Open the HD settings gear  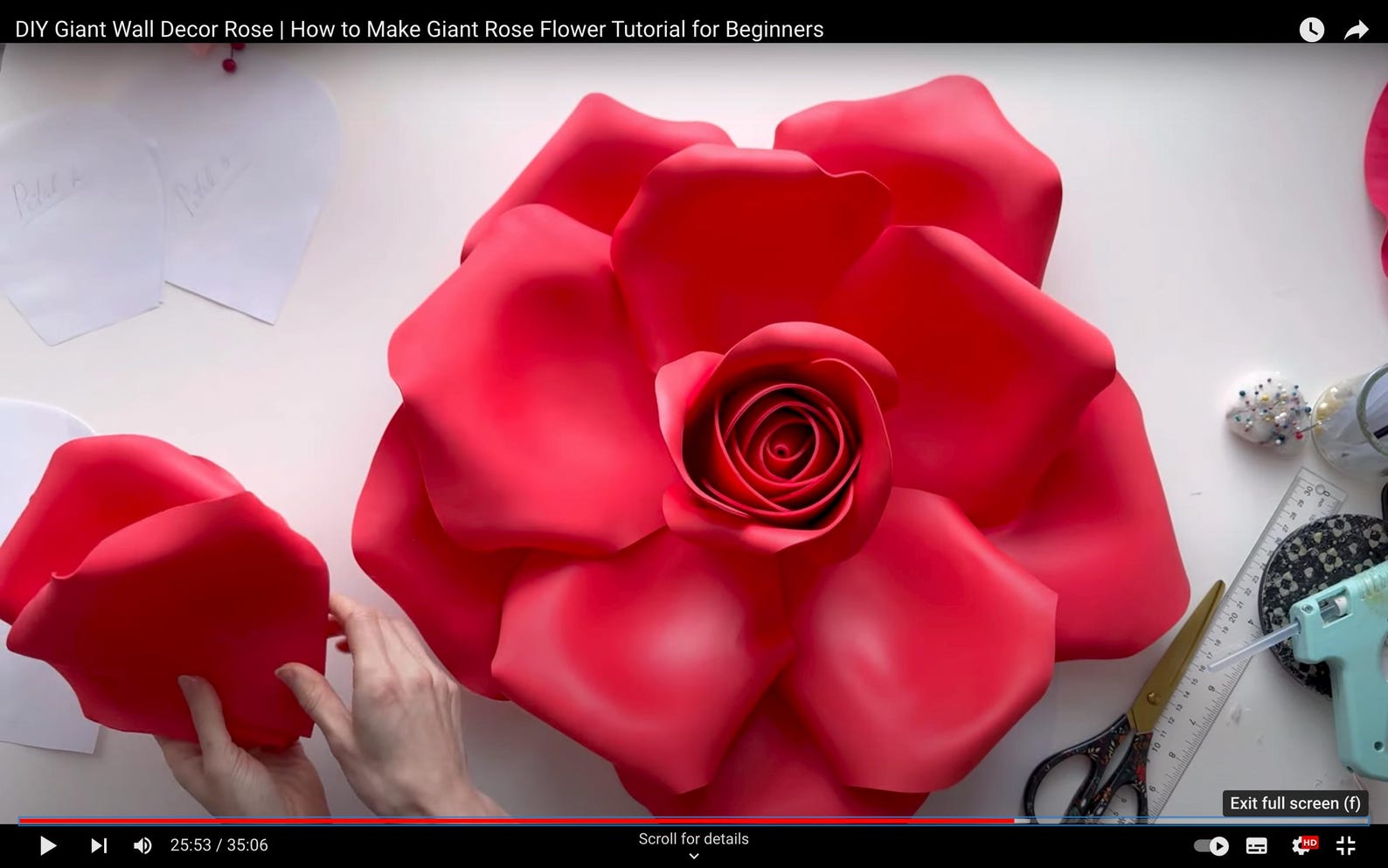tap(1303, 845)
